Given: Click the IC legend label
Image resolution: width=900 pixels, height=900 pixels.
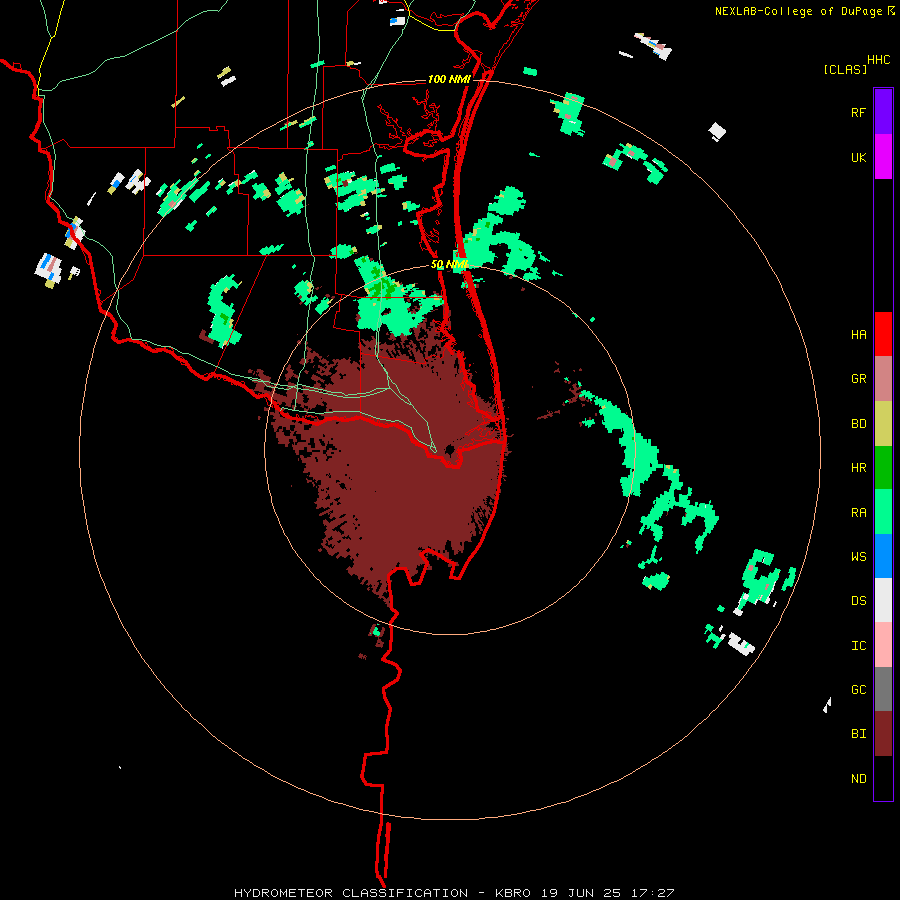Looking at the screenshot, I should pos(858,646).
